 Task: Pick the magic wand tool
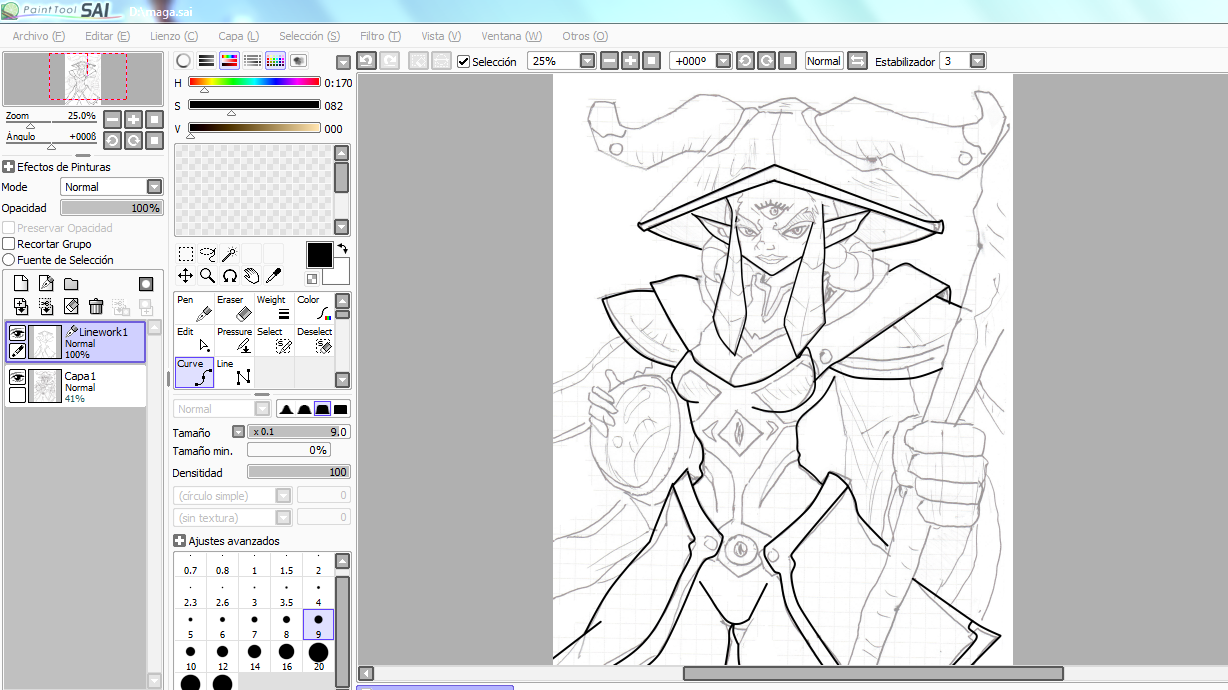pyautogui.click(x=230, y=254)
